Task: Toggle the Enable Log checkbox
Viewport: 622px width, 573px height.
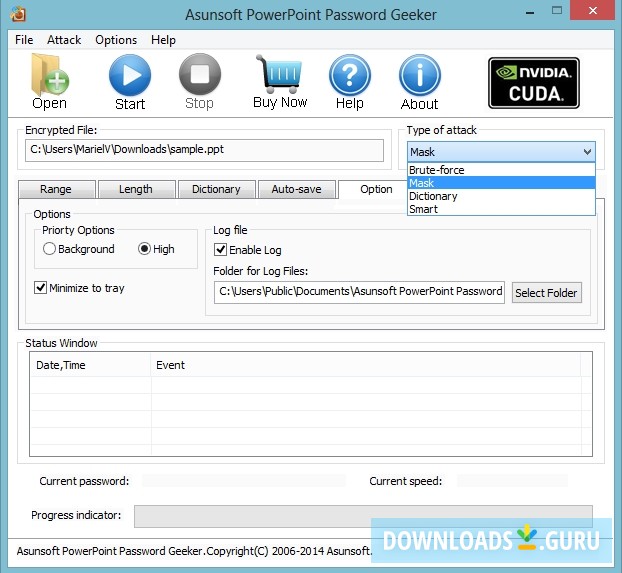Action: 220,250
